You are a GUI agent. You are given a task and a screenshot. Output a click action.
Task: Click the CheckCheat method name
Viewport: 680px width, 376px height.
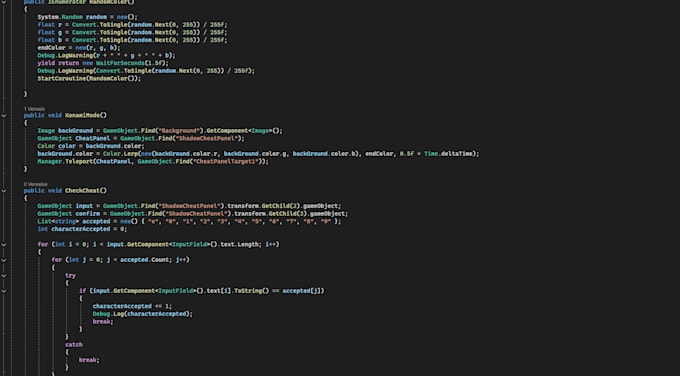[x=82, y=191]
